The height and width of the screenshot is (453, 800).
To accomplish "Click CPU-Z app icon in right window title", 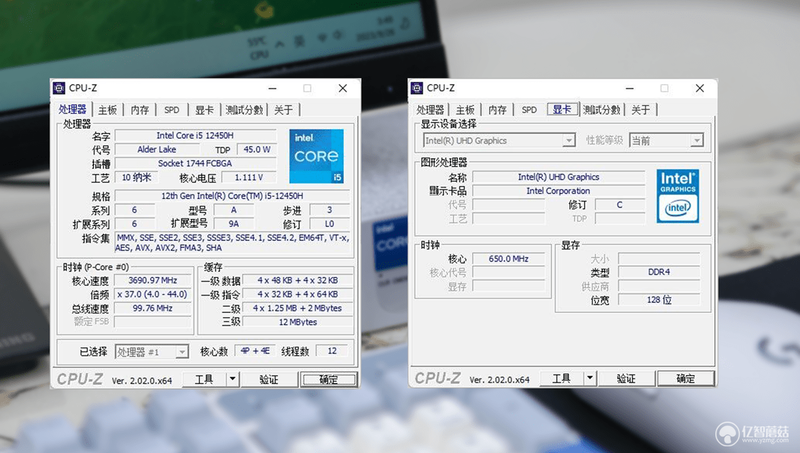I will (x=417, y=88).
